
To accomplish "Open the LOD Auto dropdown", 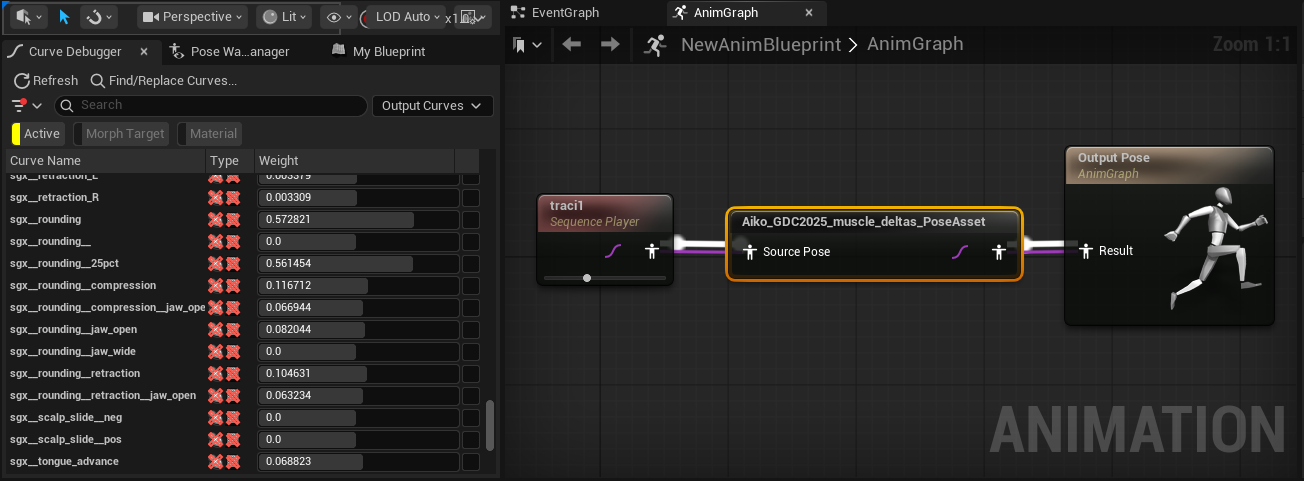I will [x=405, y=17].
